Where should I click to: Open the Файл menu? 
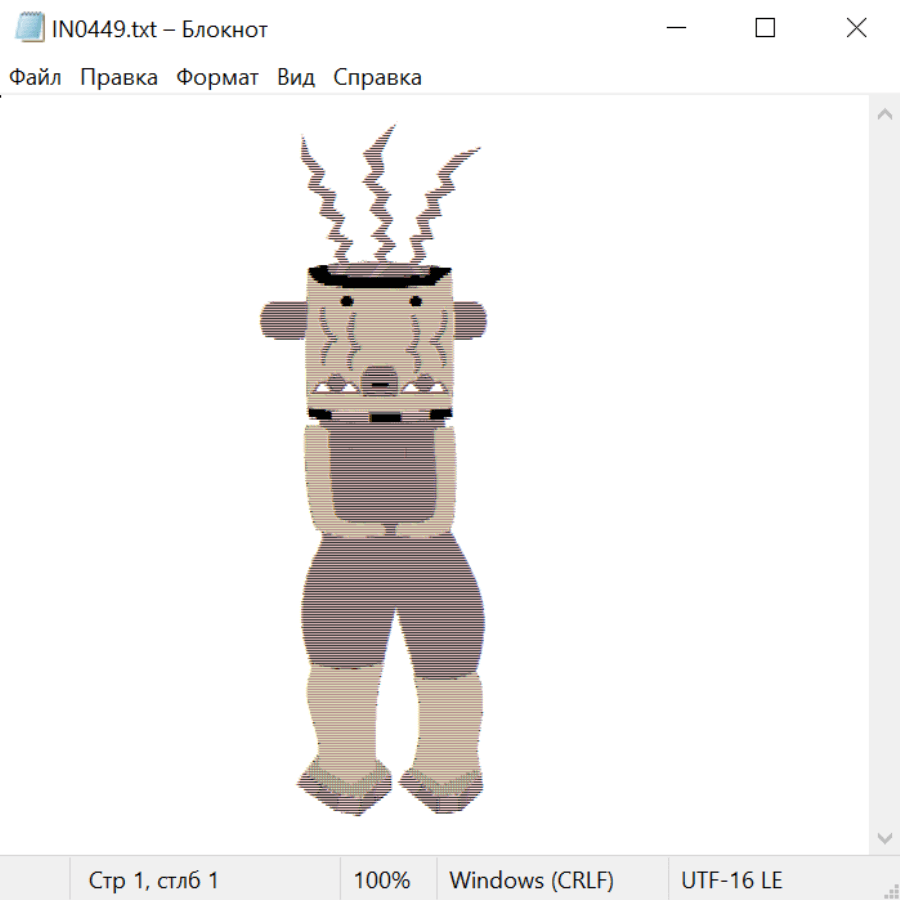[35, 78]
